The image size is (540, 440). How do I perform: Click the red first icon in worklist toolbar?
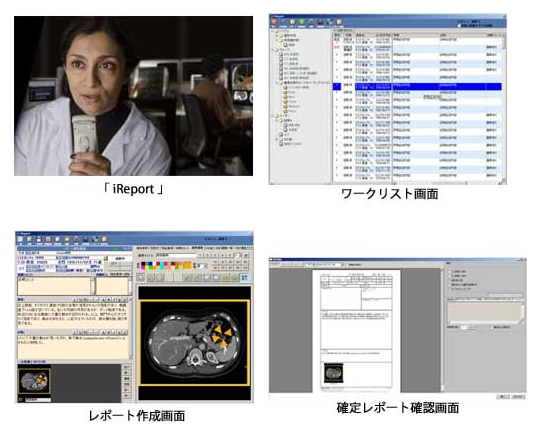point(274,22)
